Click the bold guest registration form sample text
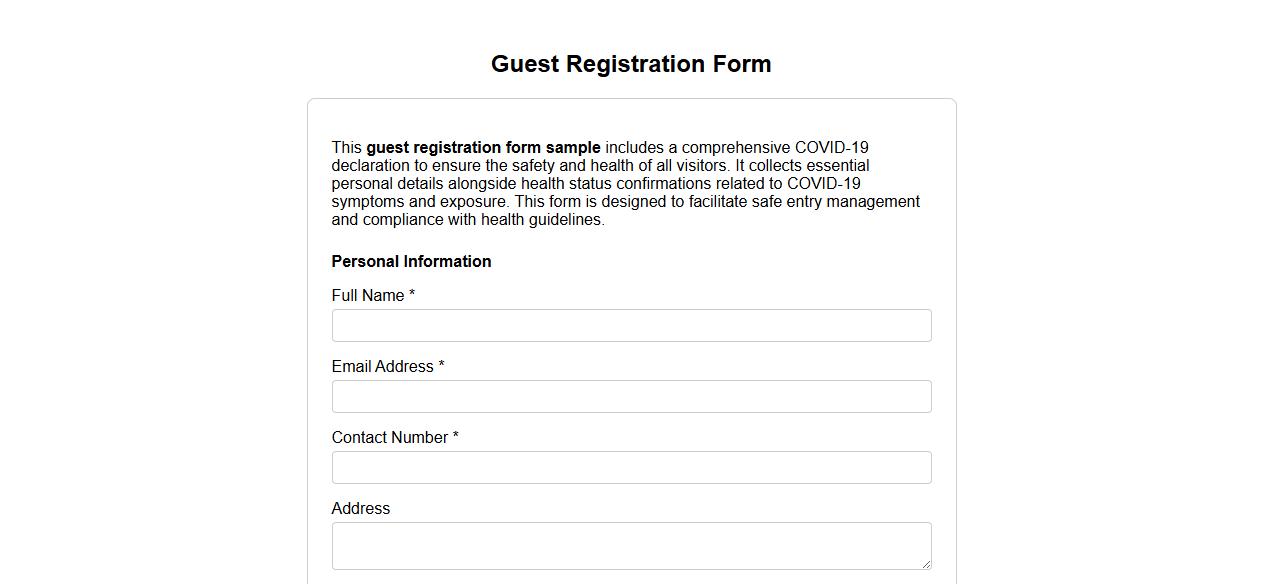This screenshot has width=1263, height=584. click(483, 147)
